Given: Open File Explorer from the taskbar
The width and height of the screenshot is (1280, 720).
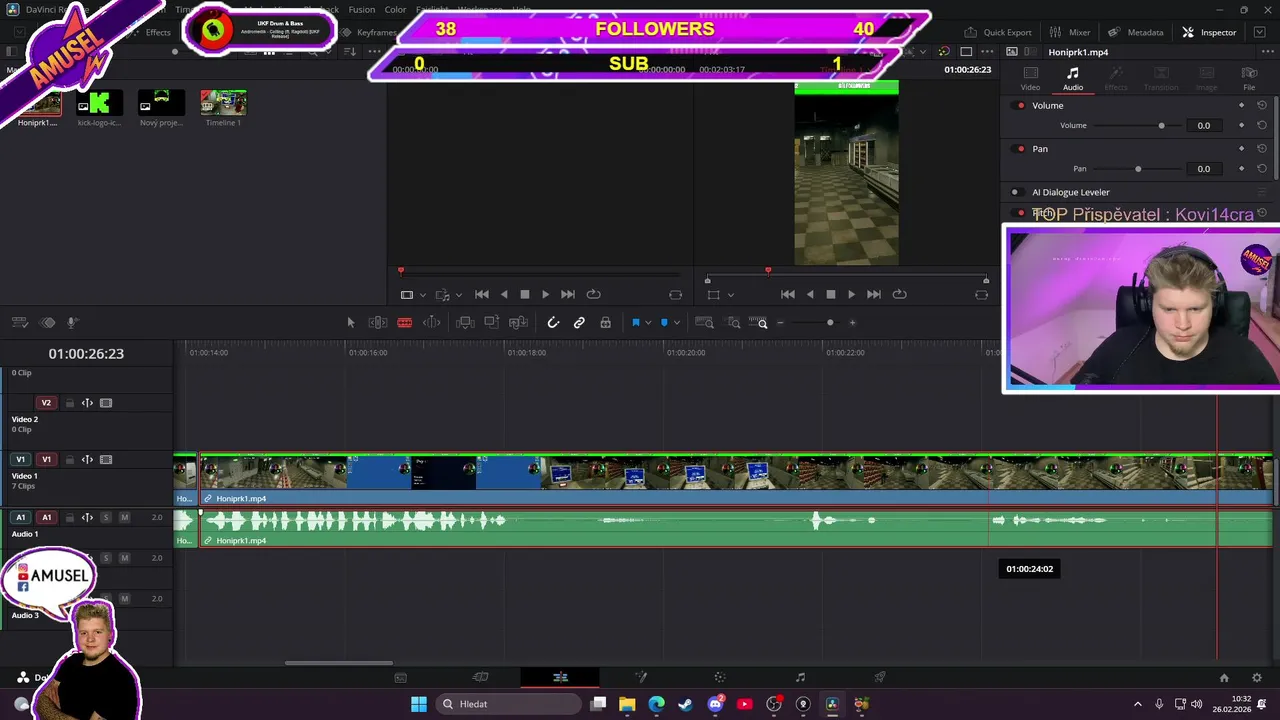Looking at the screenshot, I should pyautogui.click(x=627, y=704).
